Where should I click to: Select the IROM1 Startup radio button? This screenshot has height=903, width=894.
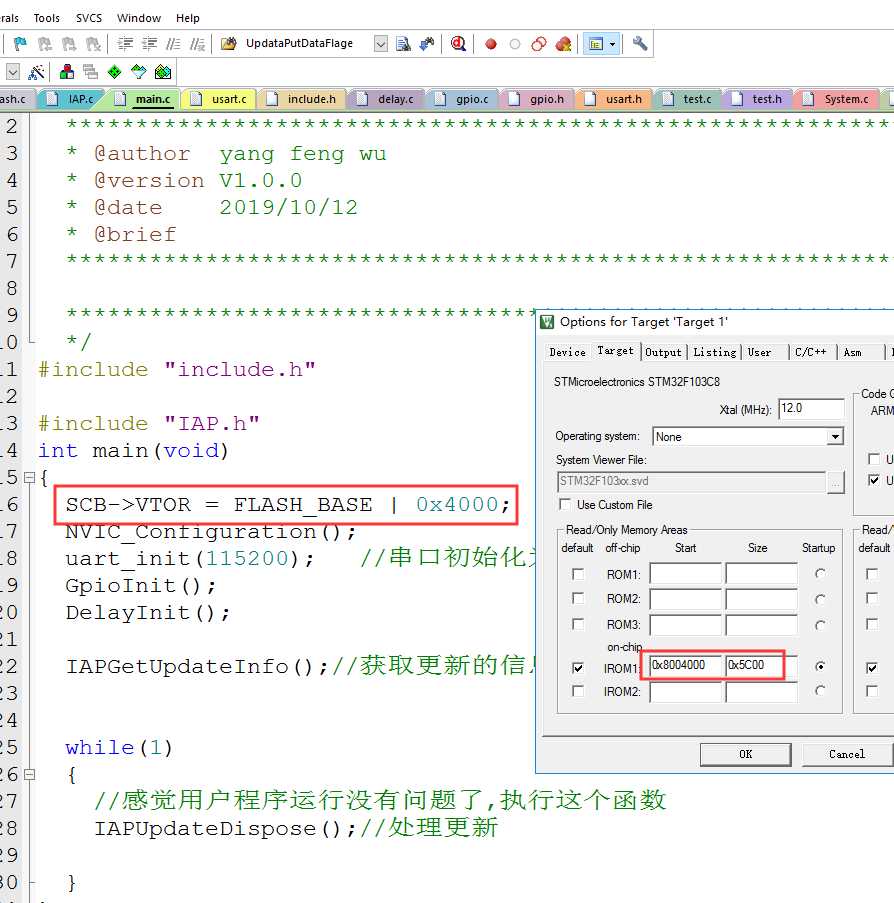pos(820,666)
